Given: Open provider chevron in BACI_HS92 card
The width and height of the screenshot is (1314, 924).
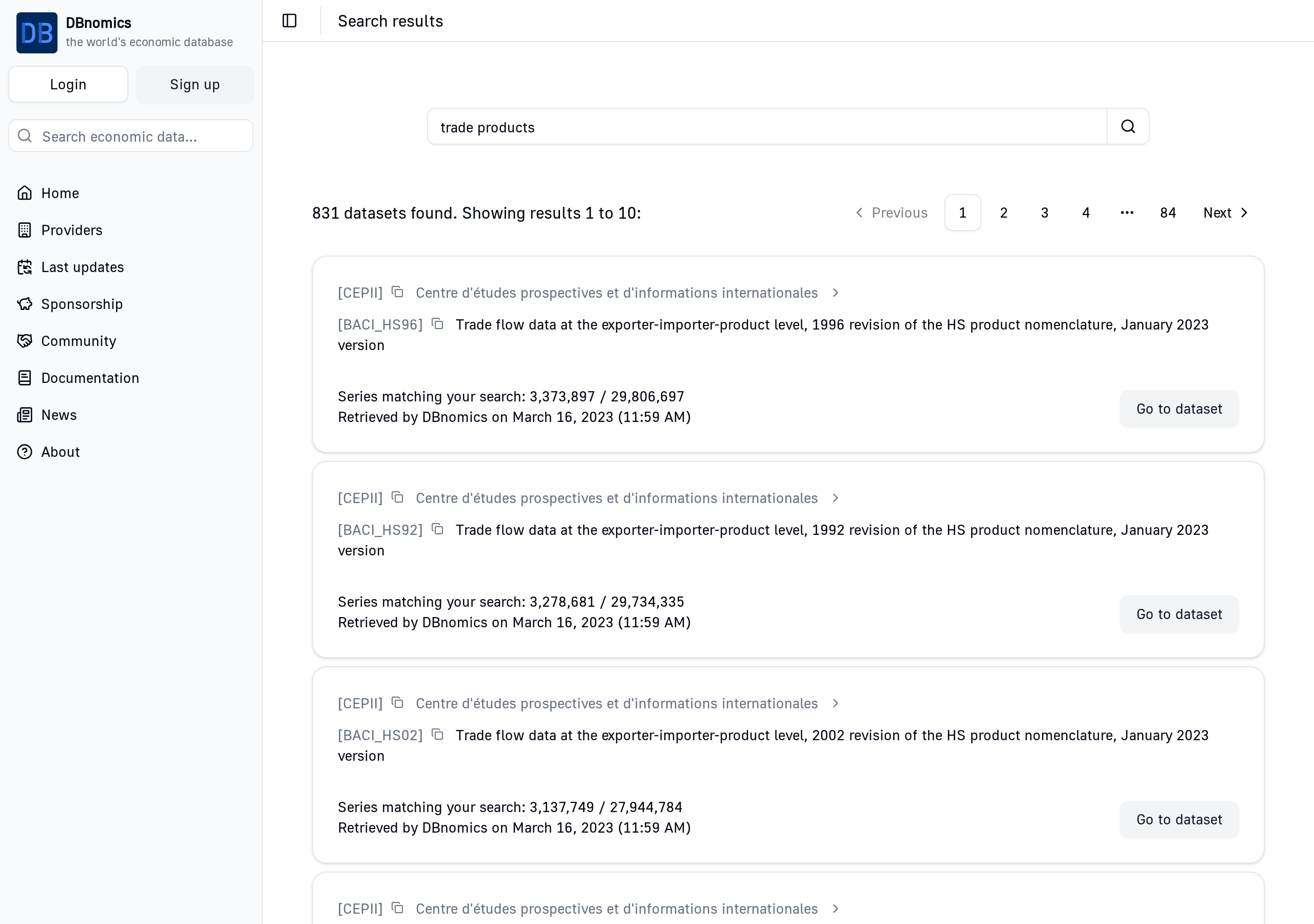Looking at the screenshot, I should (836, 498).
